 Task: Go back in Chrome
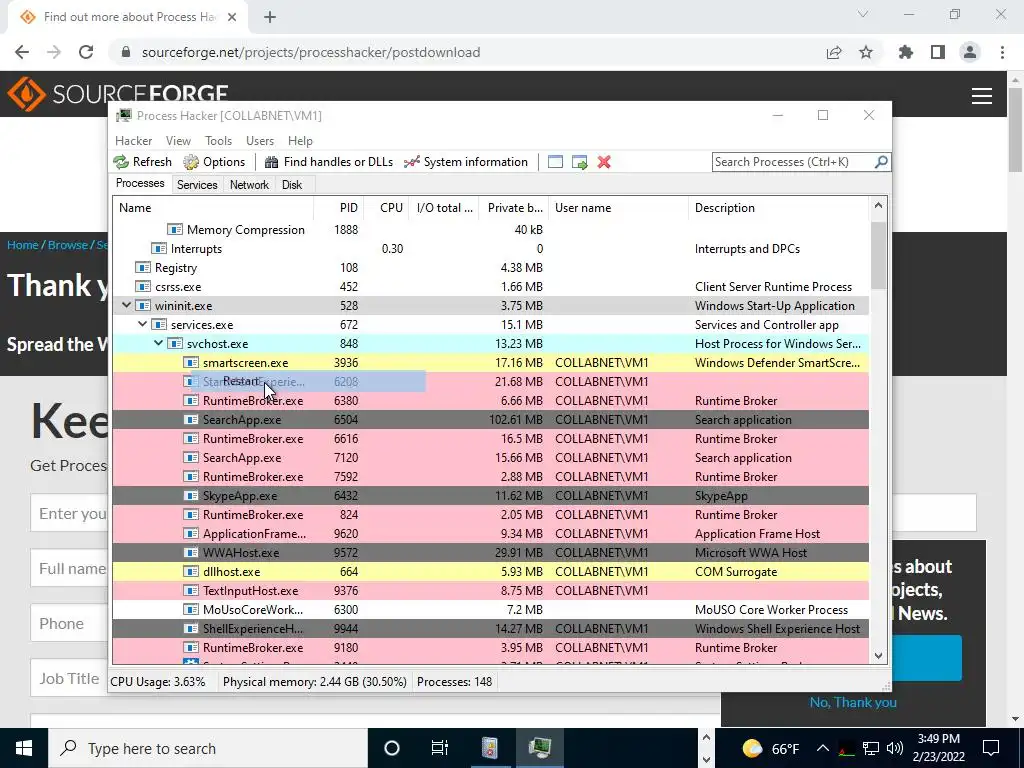click(22, 52)
